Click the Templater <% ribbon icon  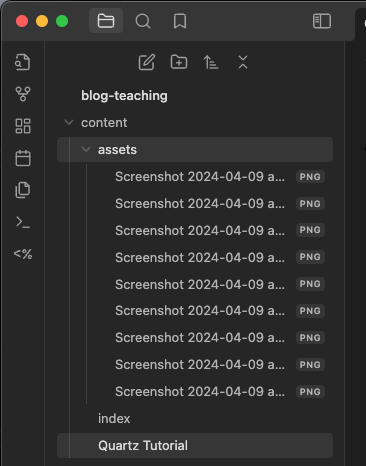tap(23, 254)
